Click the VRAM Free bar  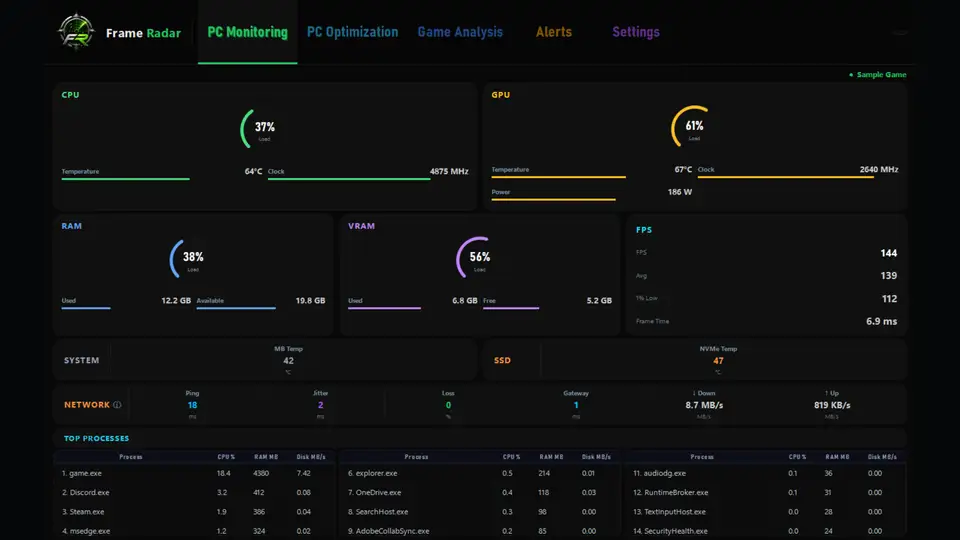pyautogui.click(x=511, y=308)
